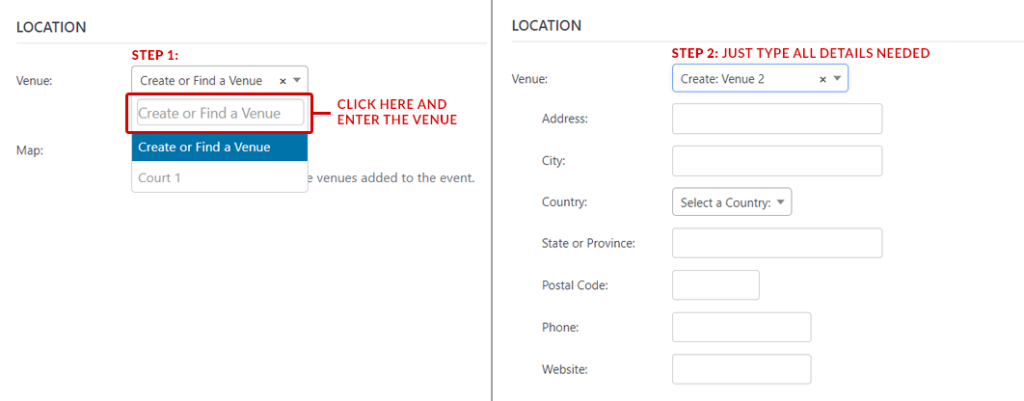
Task: Clear the "Create or Find a Venue" selection
Action: pos(282,81)
